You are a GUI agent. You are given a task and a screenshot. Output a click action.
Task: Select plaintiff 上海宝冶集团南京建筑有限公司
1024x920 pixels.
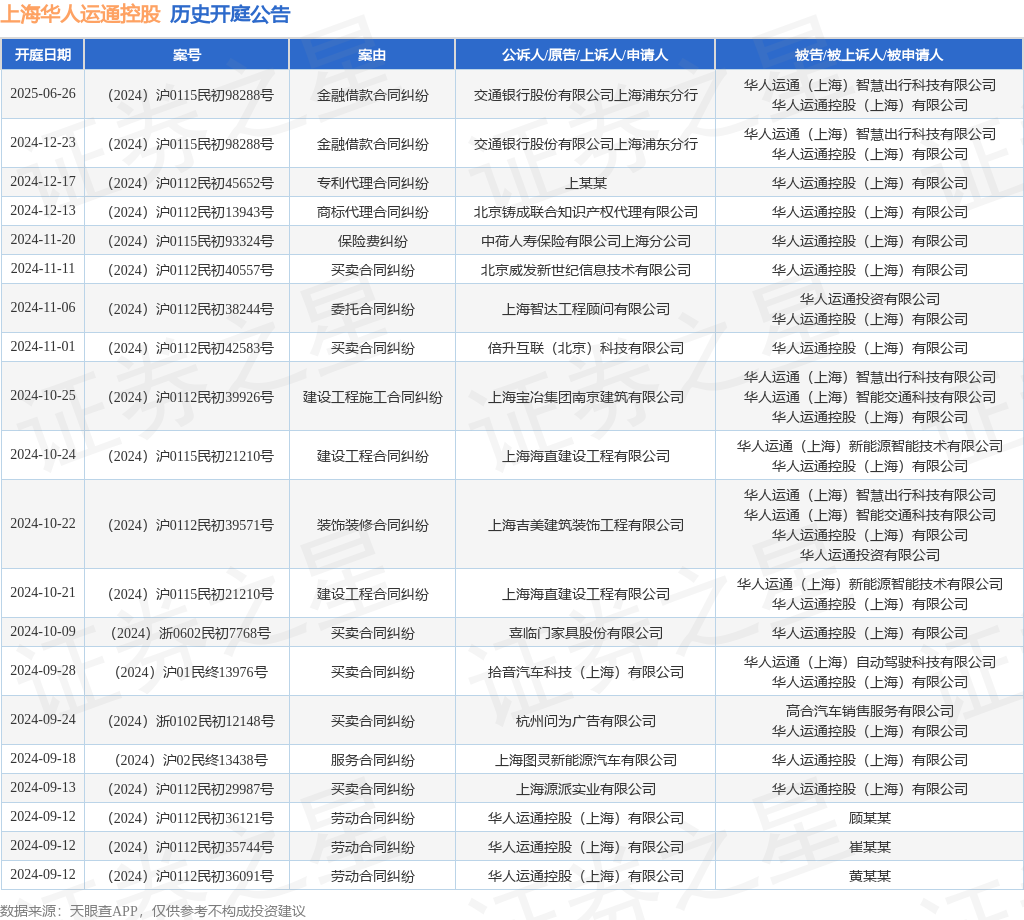(x=586, y=398)
